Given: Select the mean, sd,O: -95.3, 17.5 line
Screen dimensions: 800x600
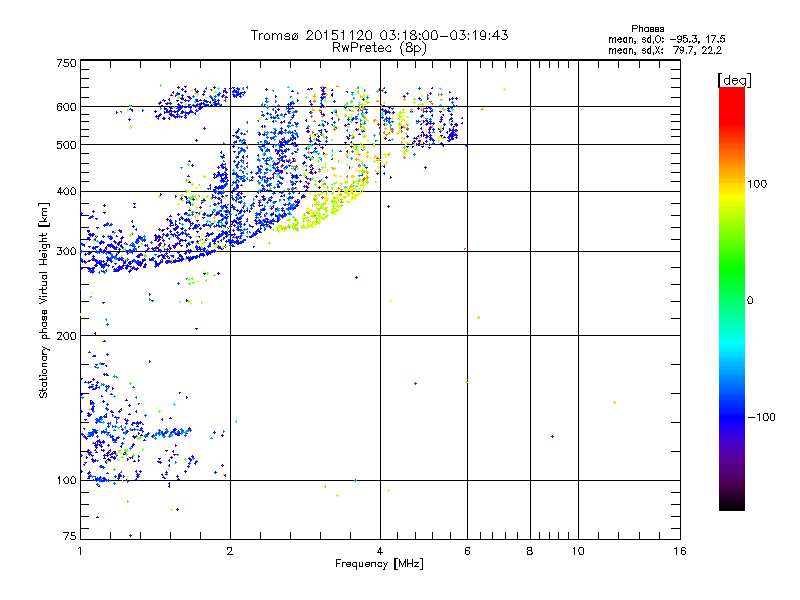Looking at the screenshot, I should point(667,39).
